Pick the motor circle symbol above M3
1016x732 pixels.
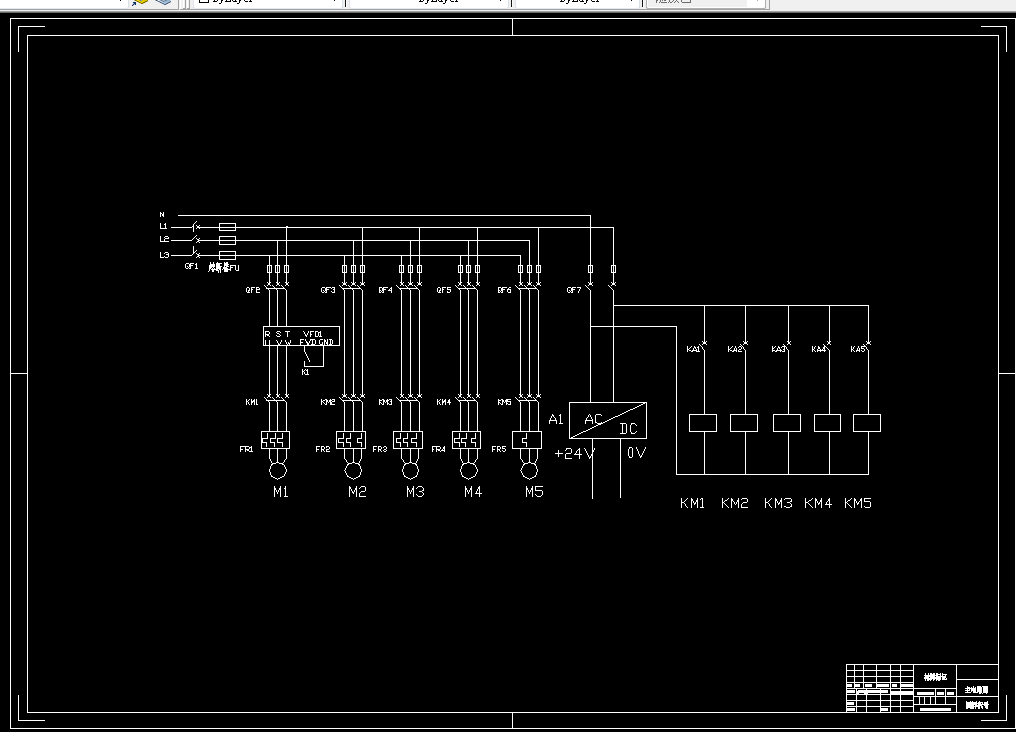click(x=411, y=471)
